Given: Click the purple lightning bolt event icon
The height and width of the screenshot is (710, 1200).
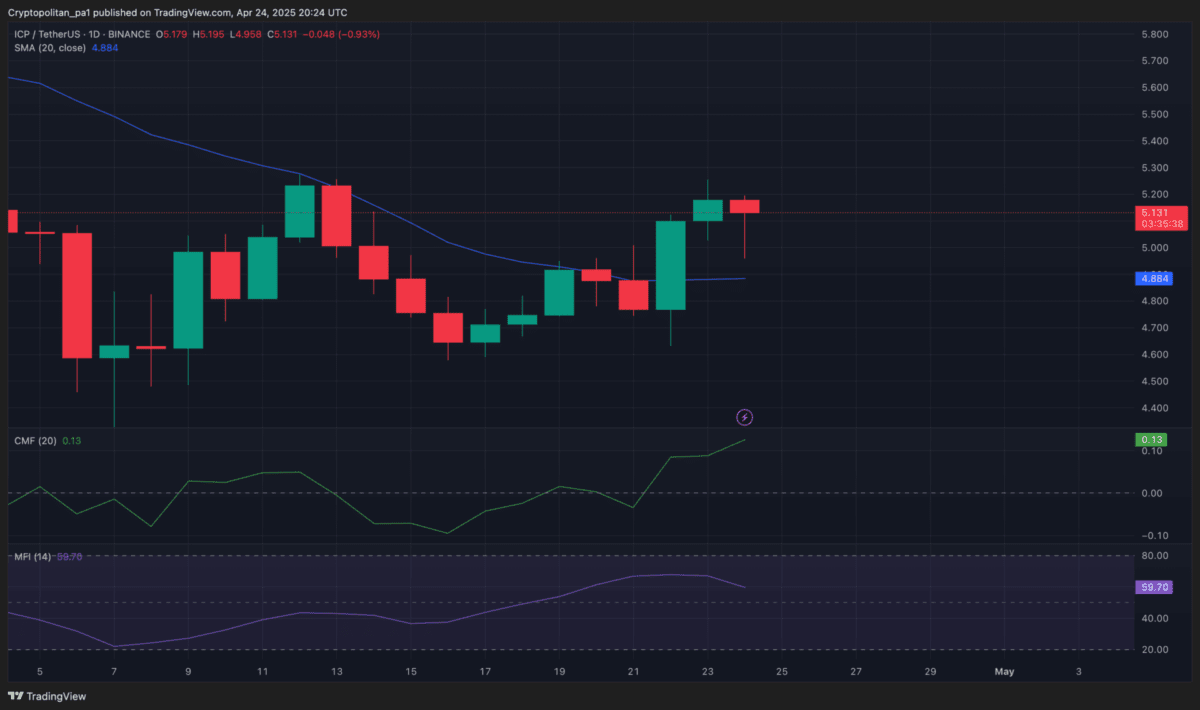Looking at the screenshot, I should point(744,416).
